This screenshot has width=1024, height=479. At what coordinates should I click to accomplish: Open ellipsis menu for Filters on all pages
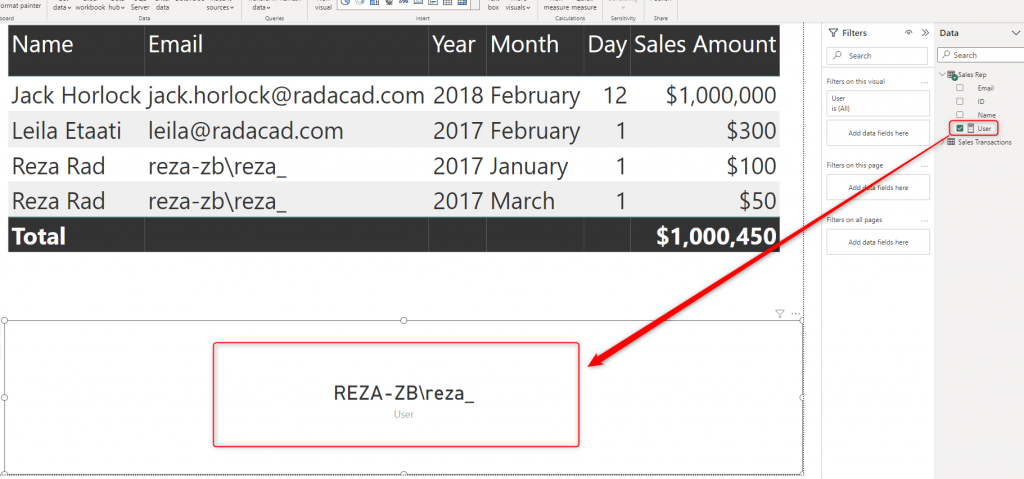[924, 219]
